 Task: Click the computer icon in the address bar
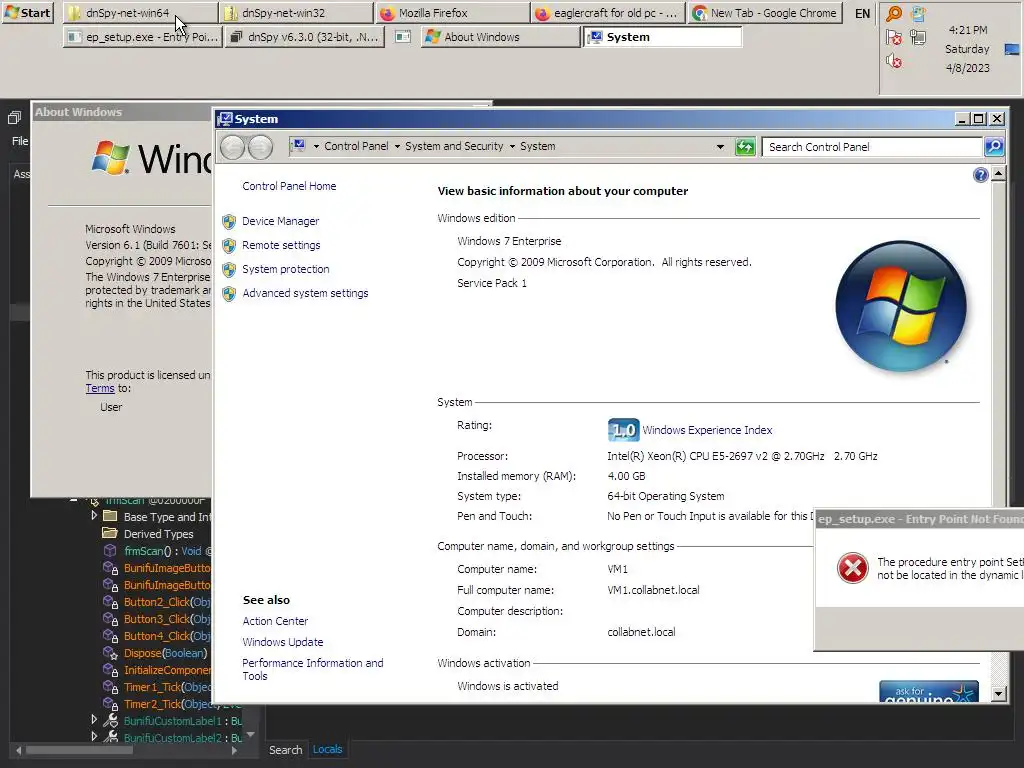[x=298, y=146]
